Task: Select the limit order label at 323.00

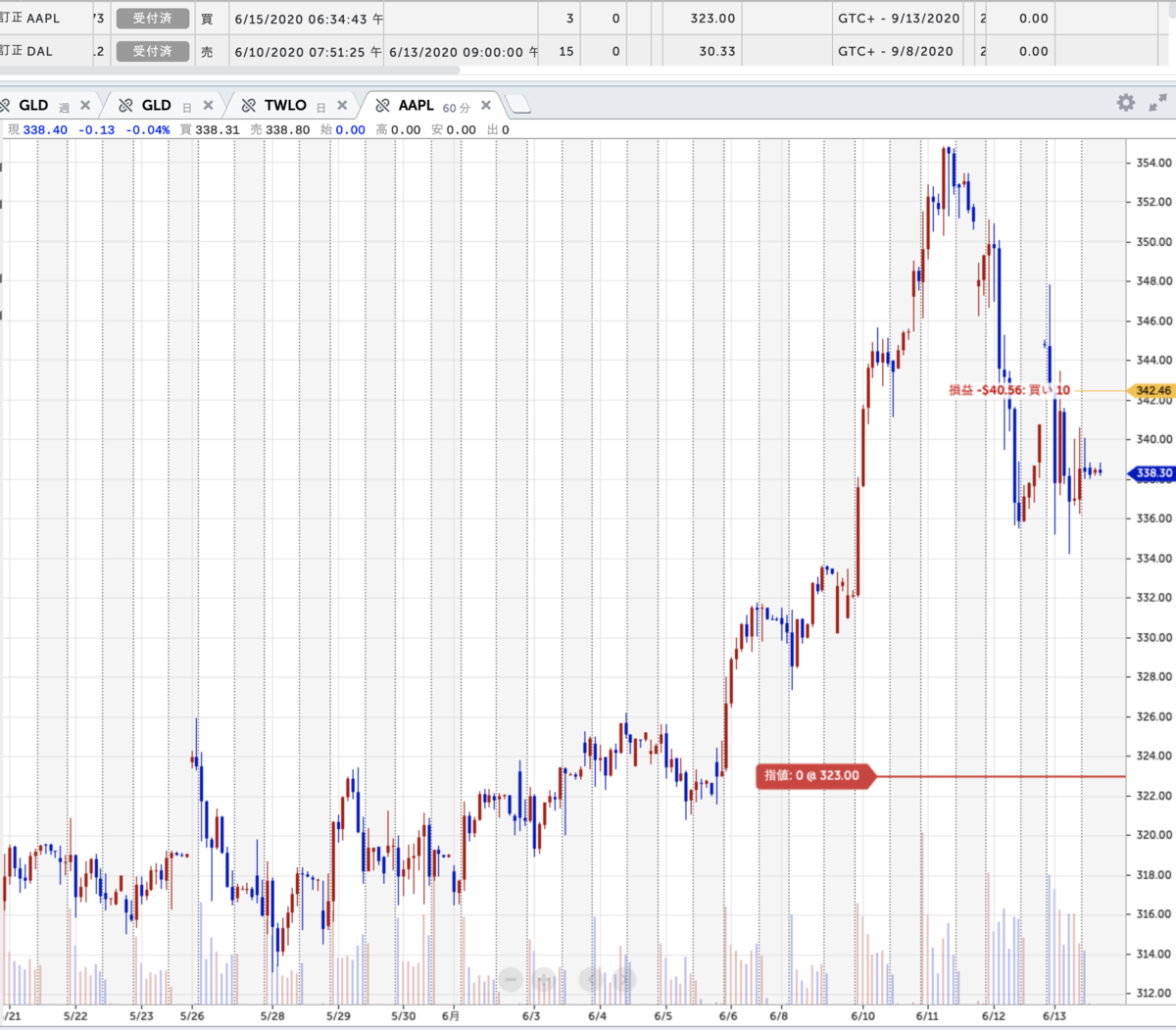Action: coord(813,775)
